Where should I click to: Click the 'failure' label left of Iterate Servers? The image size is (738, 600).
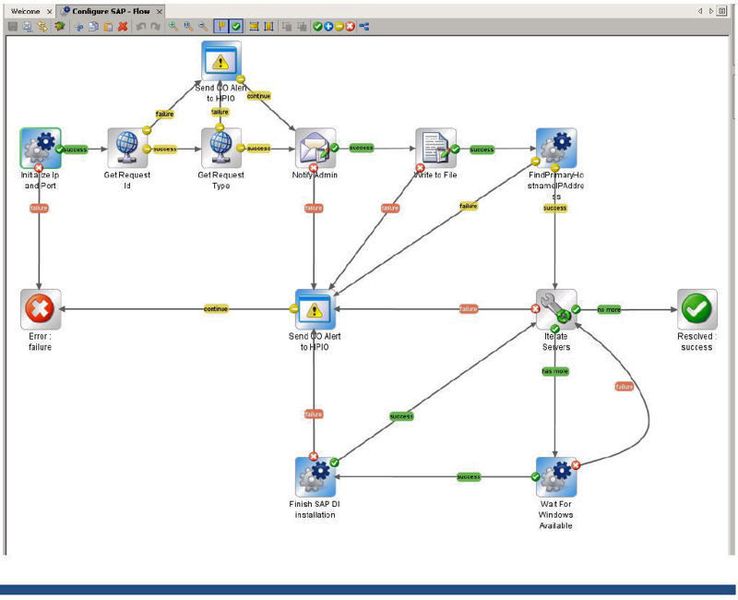pyautogui.click(x=468, y=309)
